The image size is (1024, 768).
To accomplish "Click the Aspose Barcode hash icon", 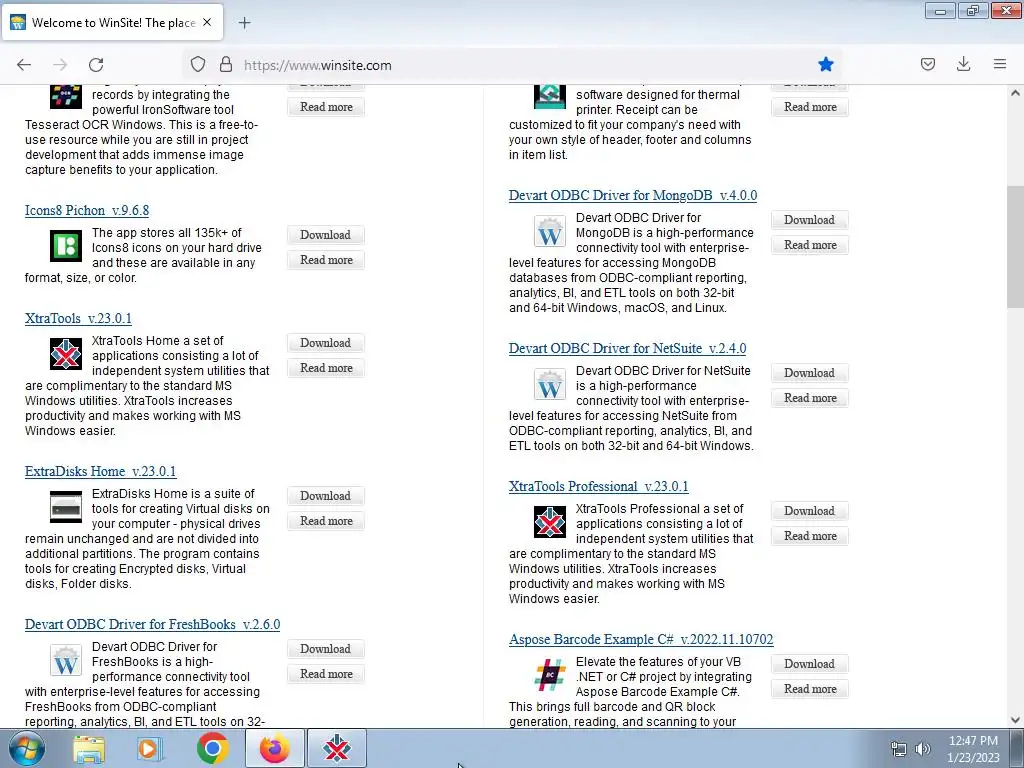I will 550,675.
